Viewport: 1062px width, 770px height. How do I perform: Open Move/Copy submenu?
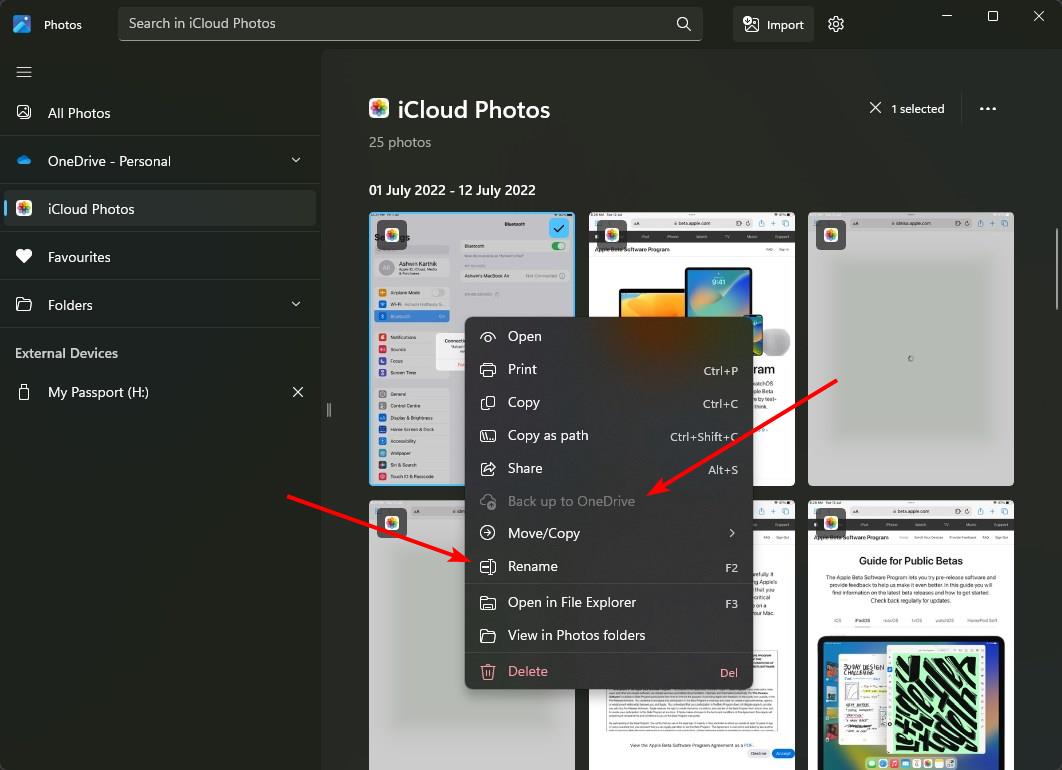[x=609, y=533]
